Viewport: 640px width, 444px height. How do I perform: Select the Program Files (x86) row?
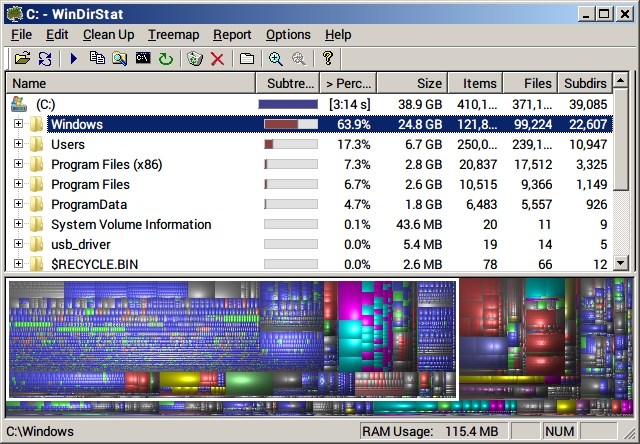106,164
